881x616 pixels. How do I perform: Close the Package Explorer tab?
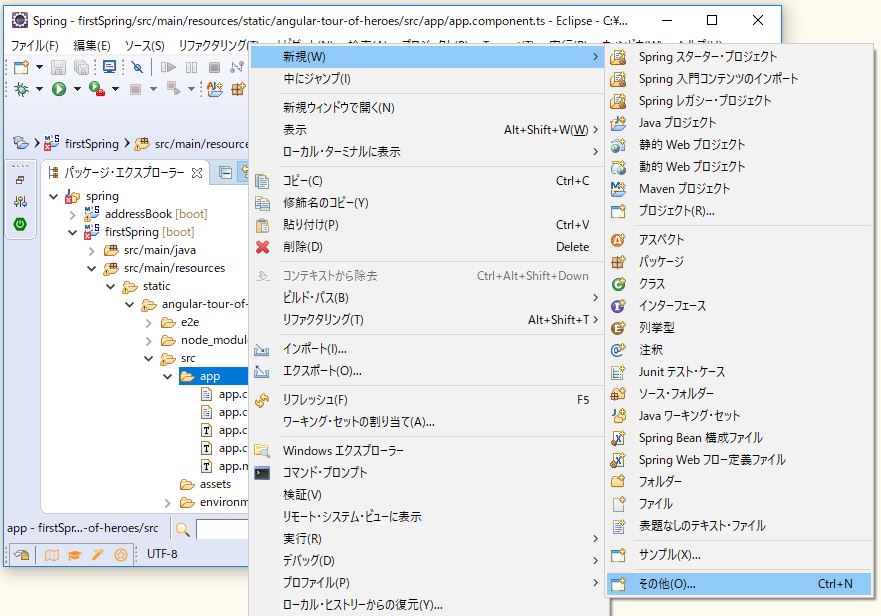click(x=197, y=173)
